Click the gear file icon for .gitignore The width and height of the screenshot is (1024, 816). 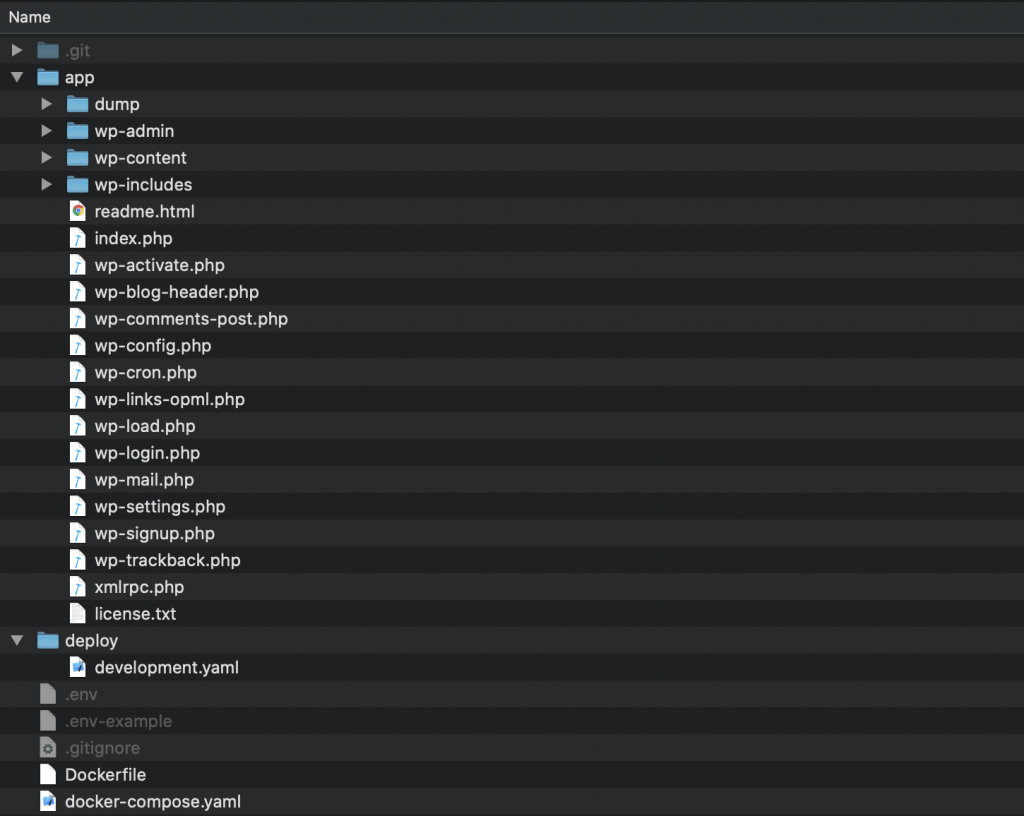pos(48,748)
